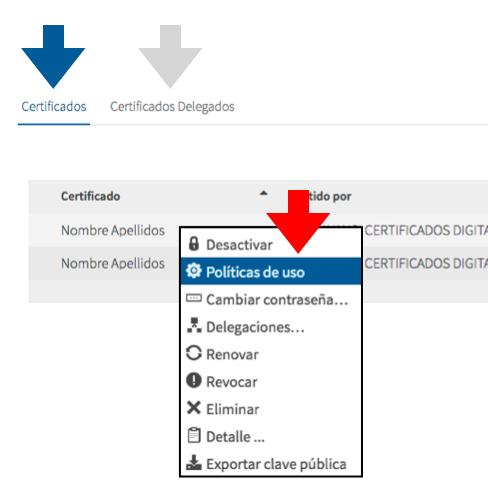Select Exportar clave pública option
Viewport: 488px width, 498px height.
(271, 464)
